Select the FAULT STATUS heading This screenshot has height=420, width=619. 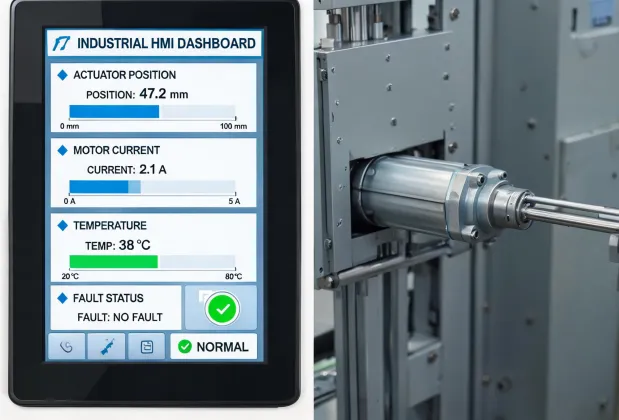coord(108,298)
